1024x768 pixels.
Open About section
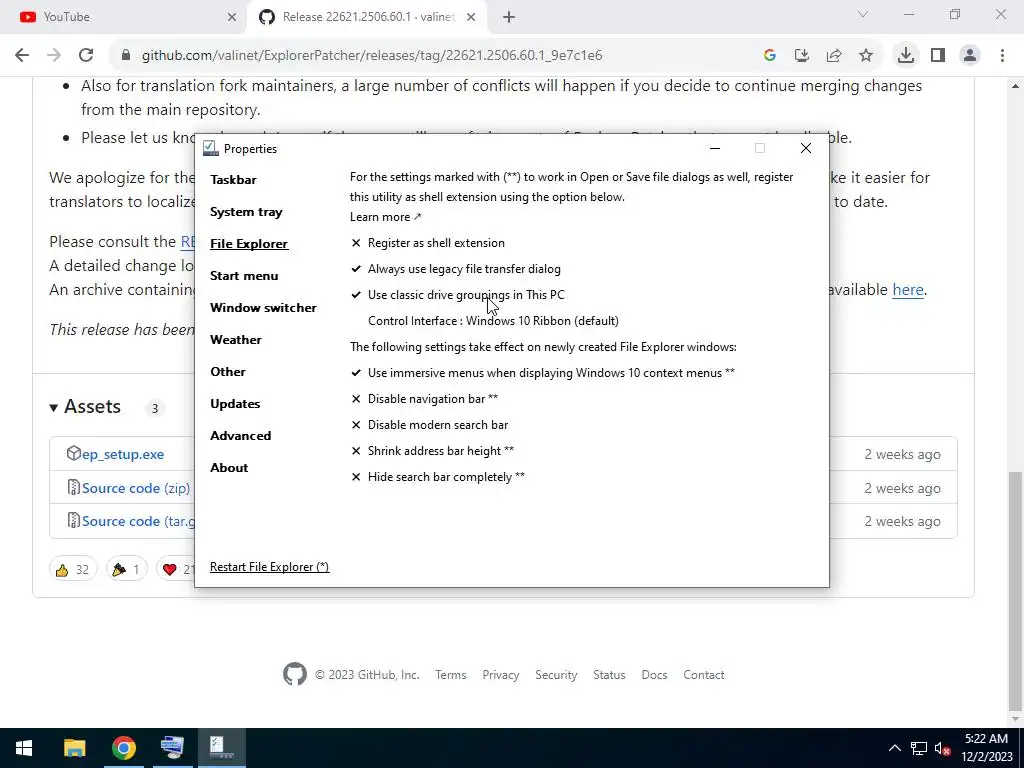pos(229,468)
